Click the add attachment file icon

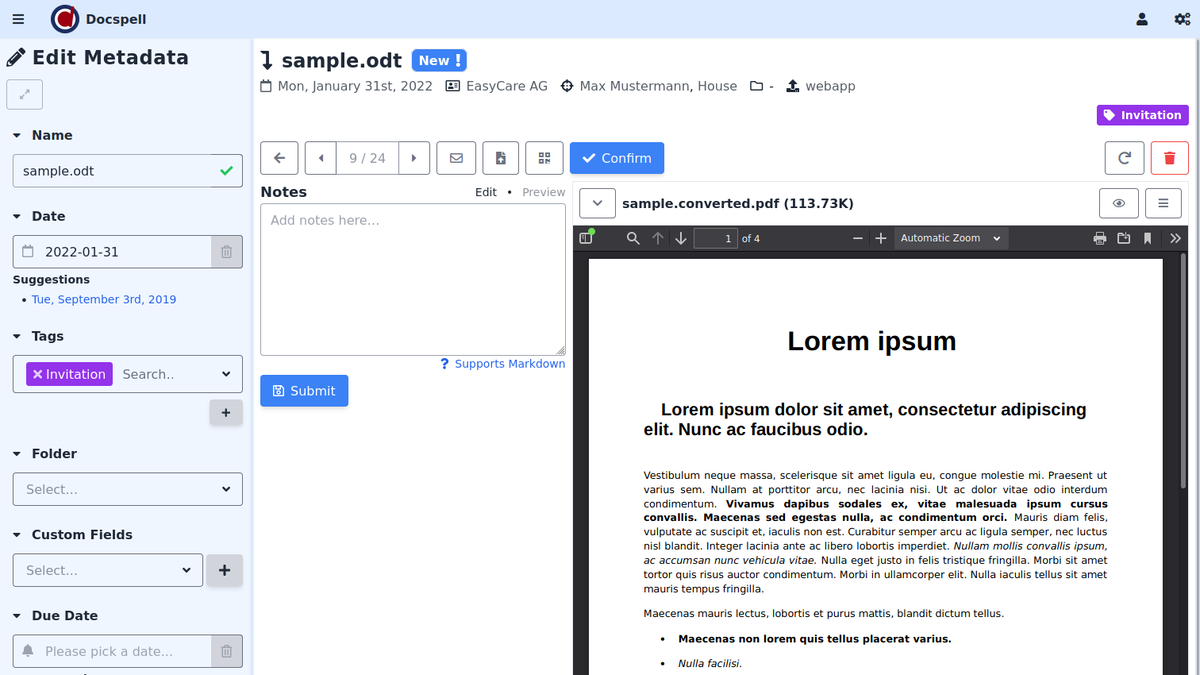(500, 158)
